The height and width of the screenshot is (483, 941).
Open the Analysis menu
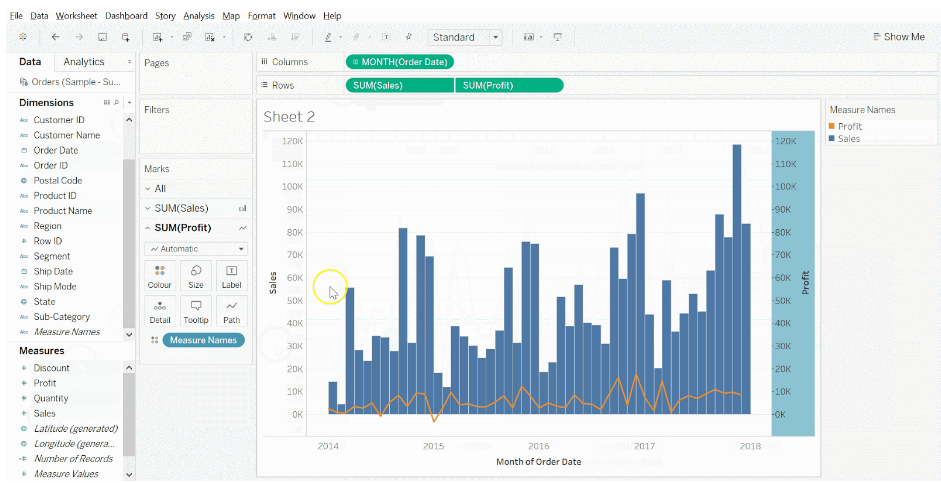tap(198, 16)
